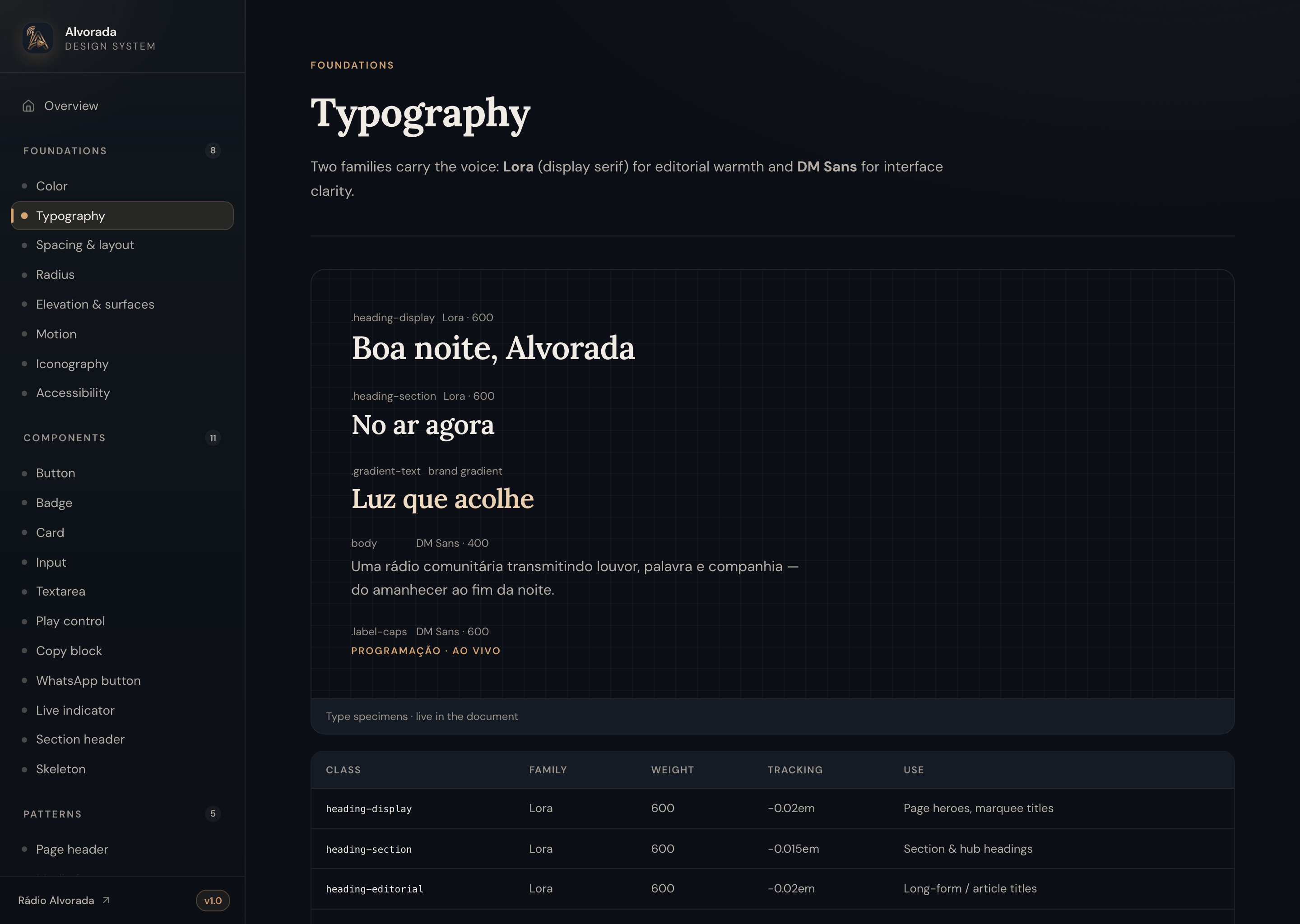
Task: Click 'Page heroes, marquee titles' cell
Action: (x=979, y=808)
